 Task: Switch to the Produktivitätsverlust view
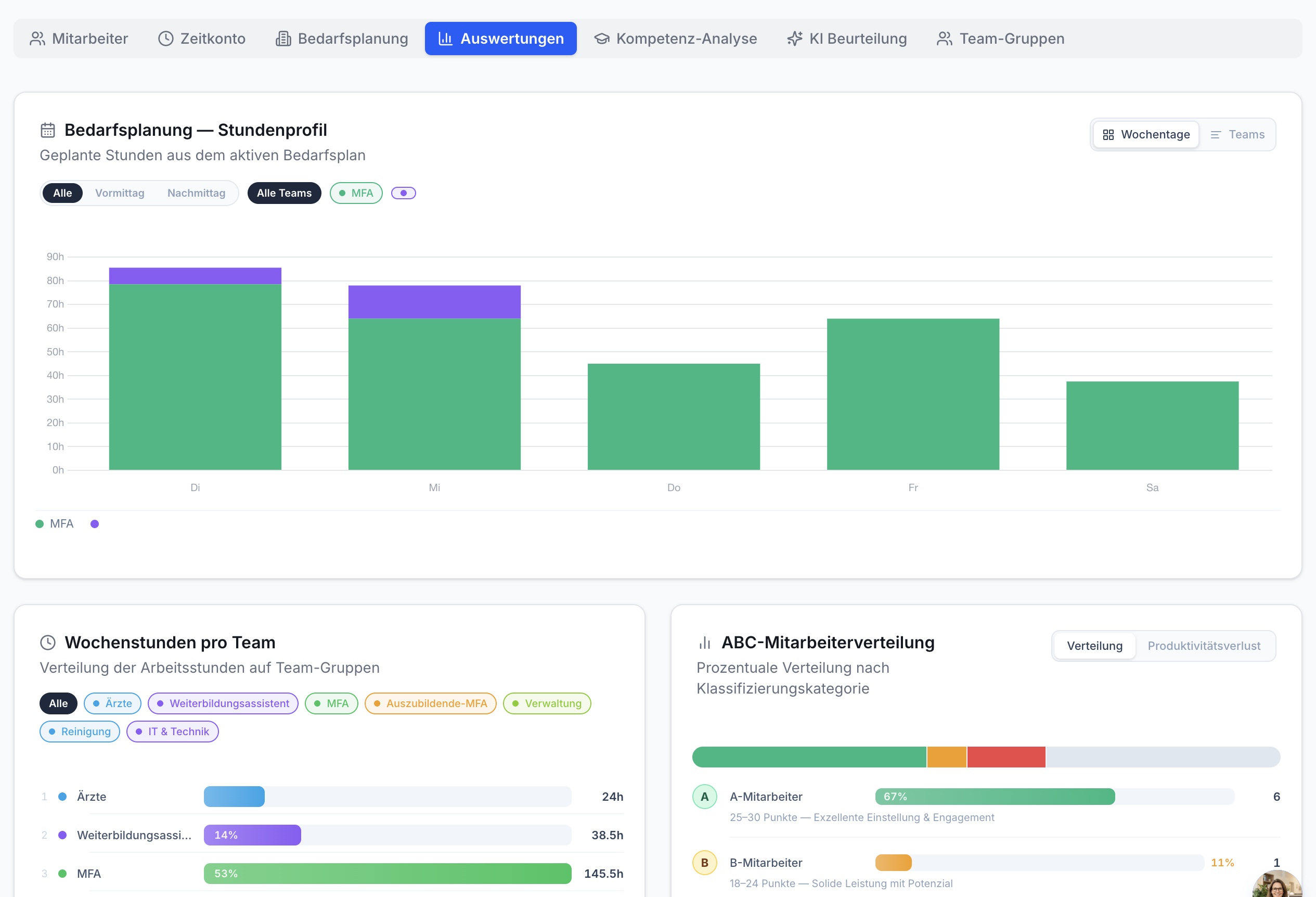1204,646
